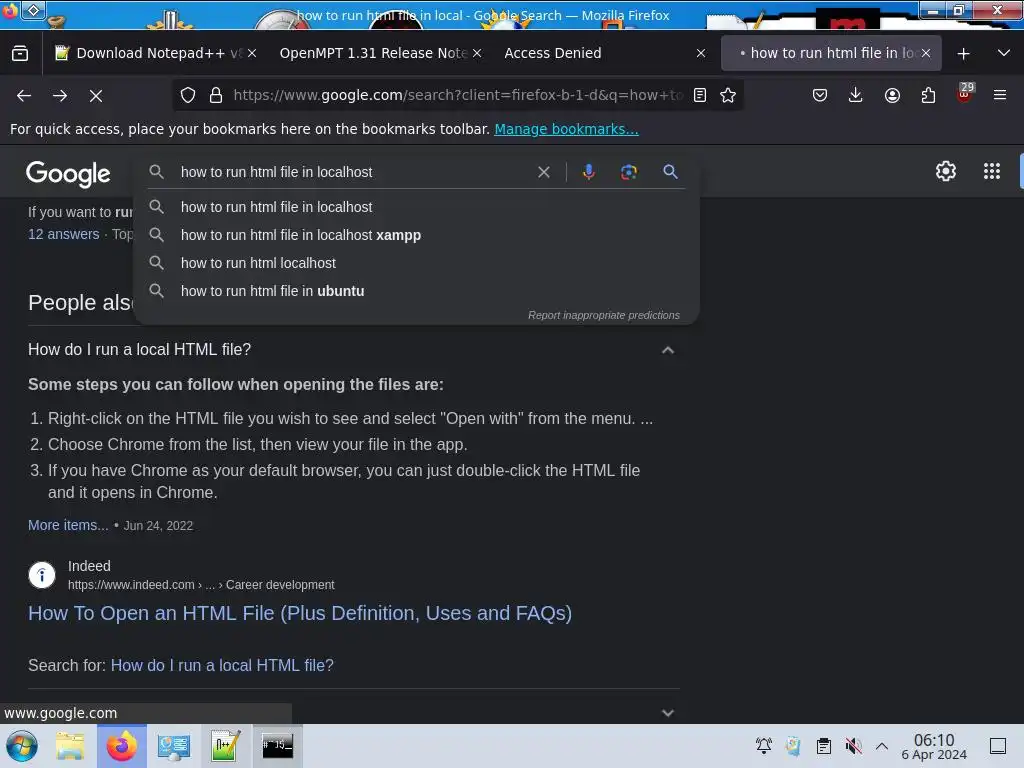Switch to the Access Denied tab
The height and width of the screenshot is (768, 1024).
click(552, 54)
